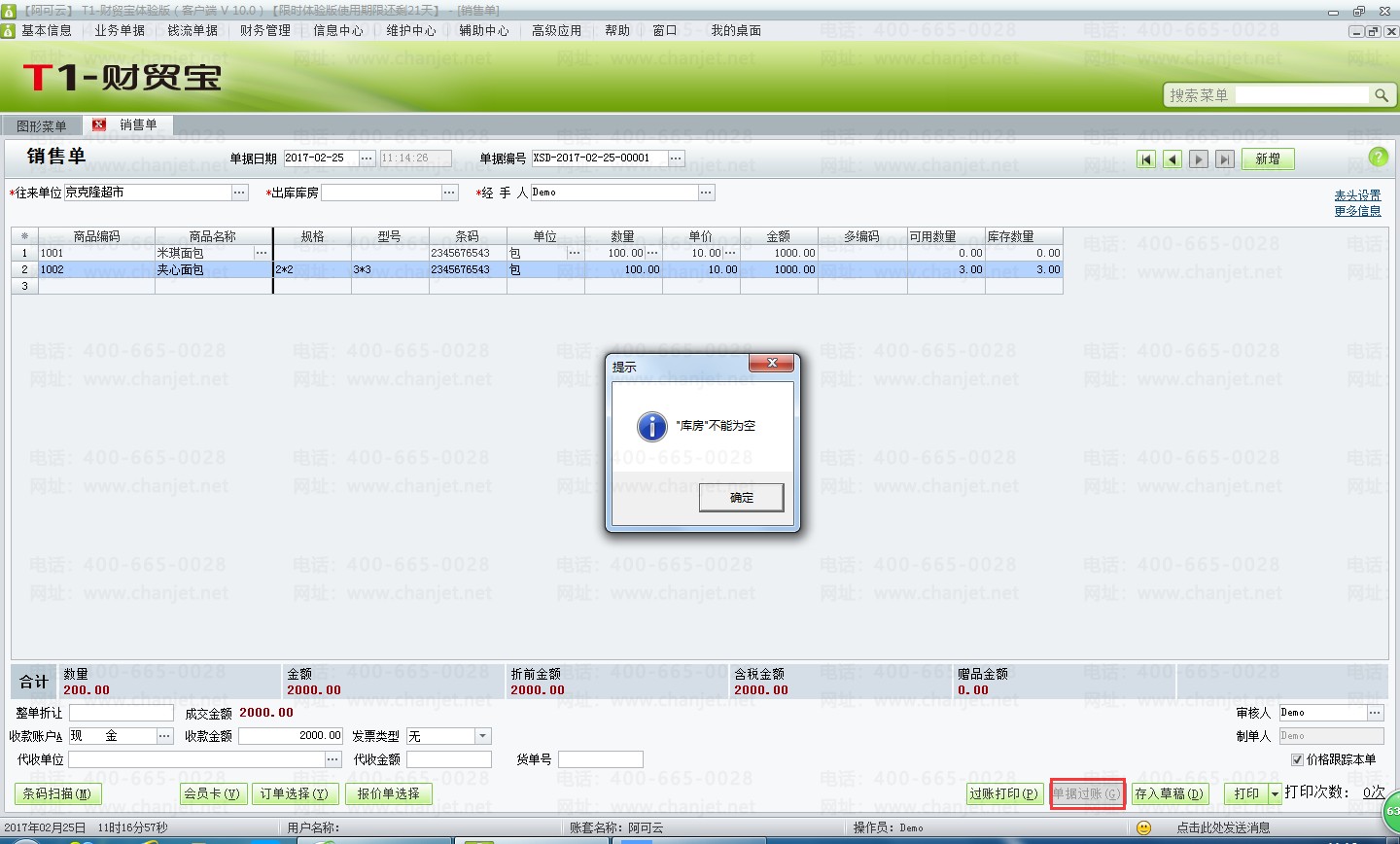Screen dimensions: 1400x844
Task: Go to last record navigation icon
Action: (x=1225, y=159)
